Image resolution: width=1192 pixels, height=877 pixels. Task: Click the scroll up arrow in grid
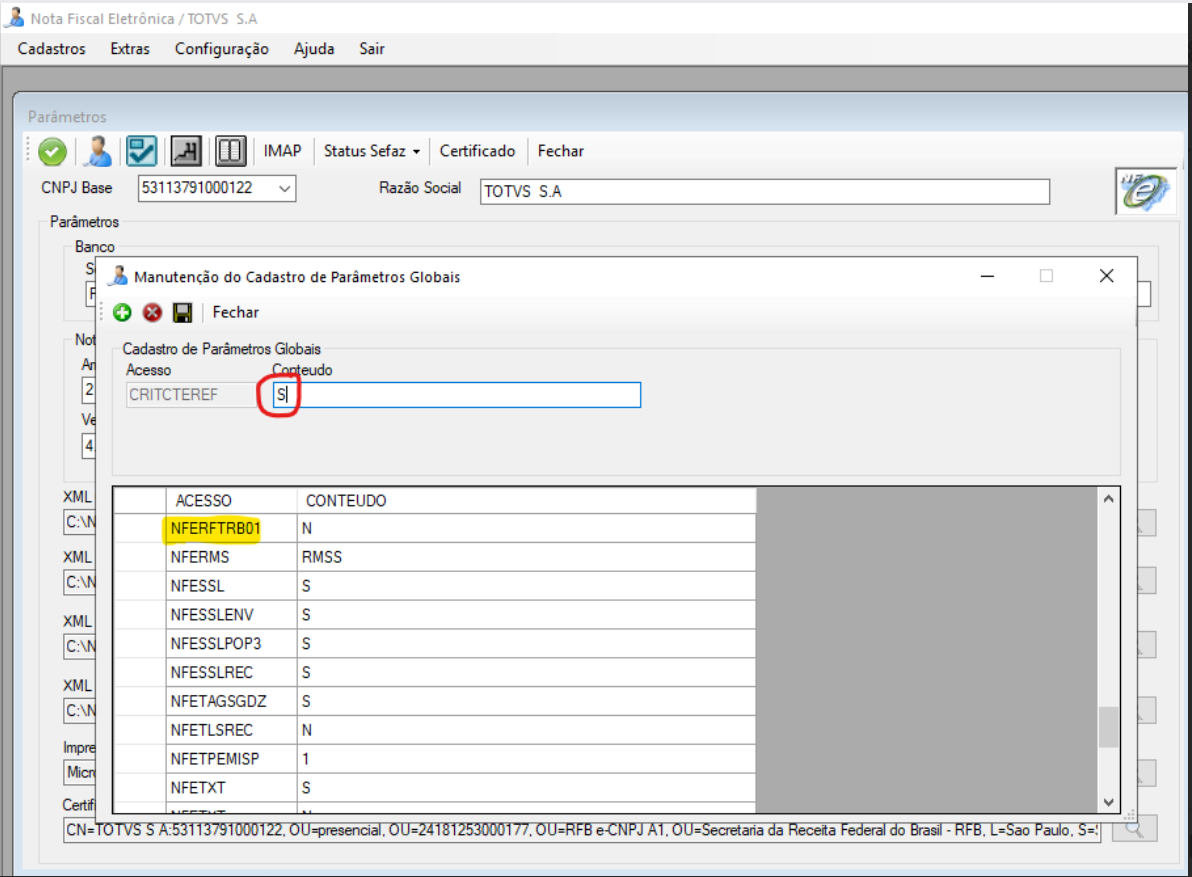pyautogui.click(x=1108, y=499)
